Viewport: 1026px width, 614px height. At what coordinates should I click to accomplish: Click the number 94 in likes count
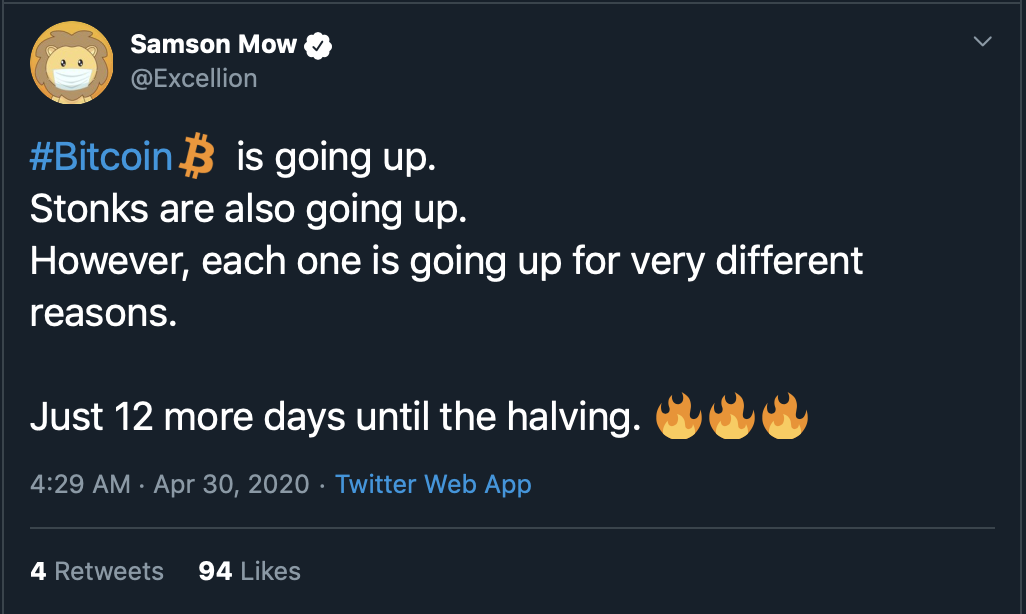click(x=215, y=571)
